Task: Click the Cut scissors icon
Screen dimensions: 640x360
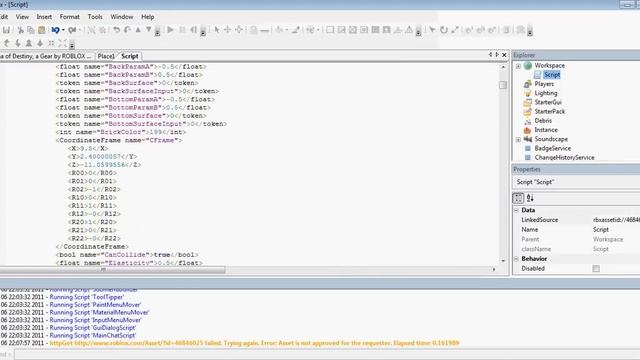Action: point(20,30)
